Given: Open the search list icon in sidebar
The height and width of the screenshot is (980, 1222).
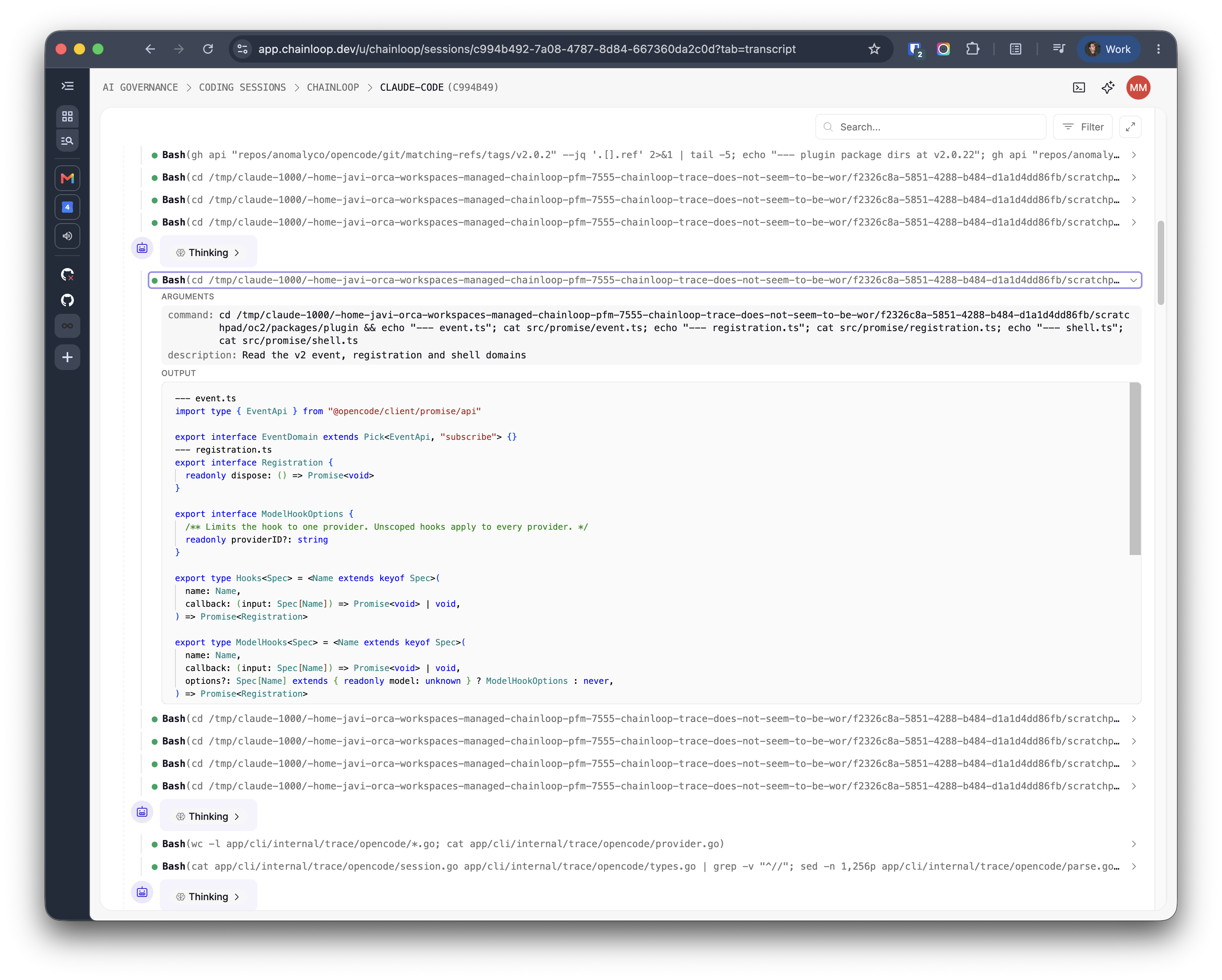Looking at the screenshot, I should coord(67,140).
